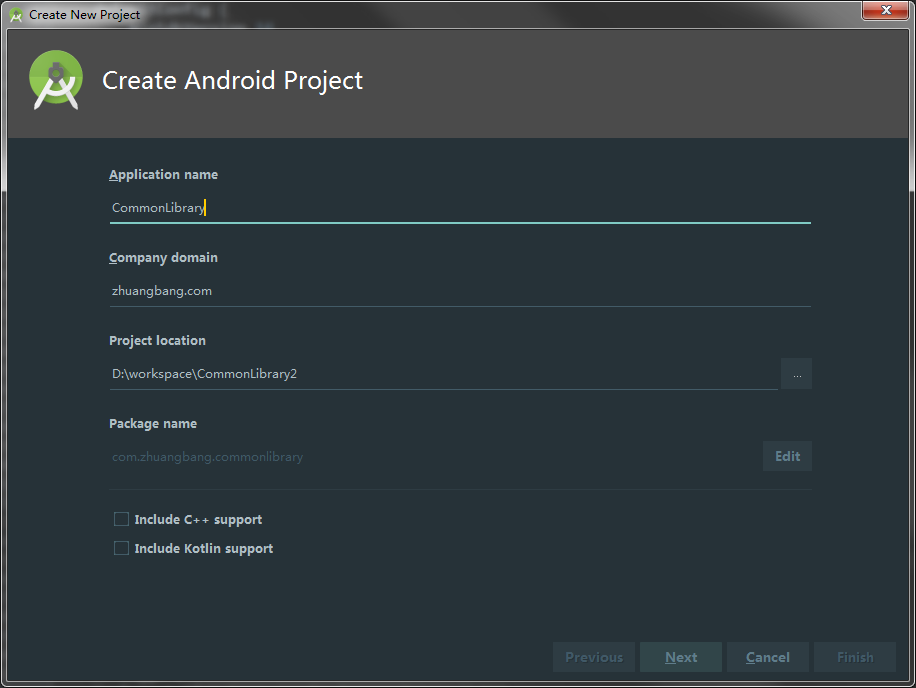Click the Package name label

coord(153,423)
